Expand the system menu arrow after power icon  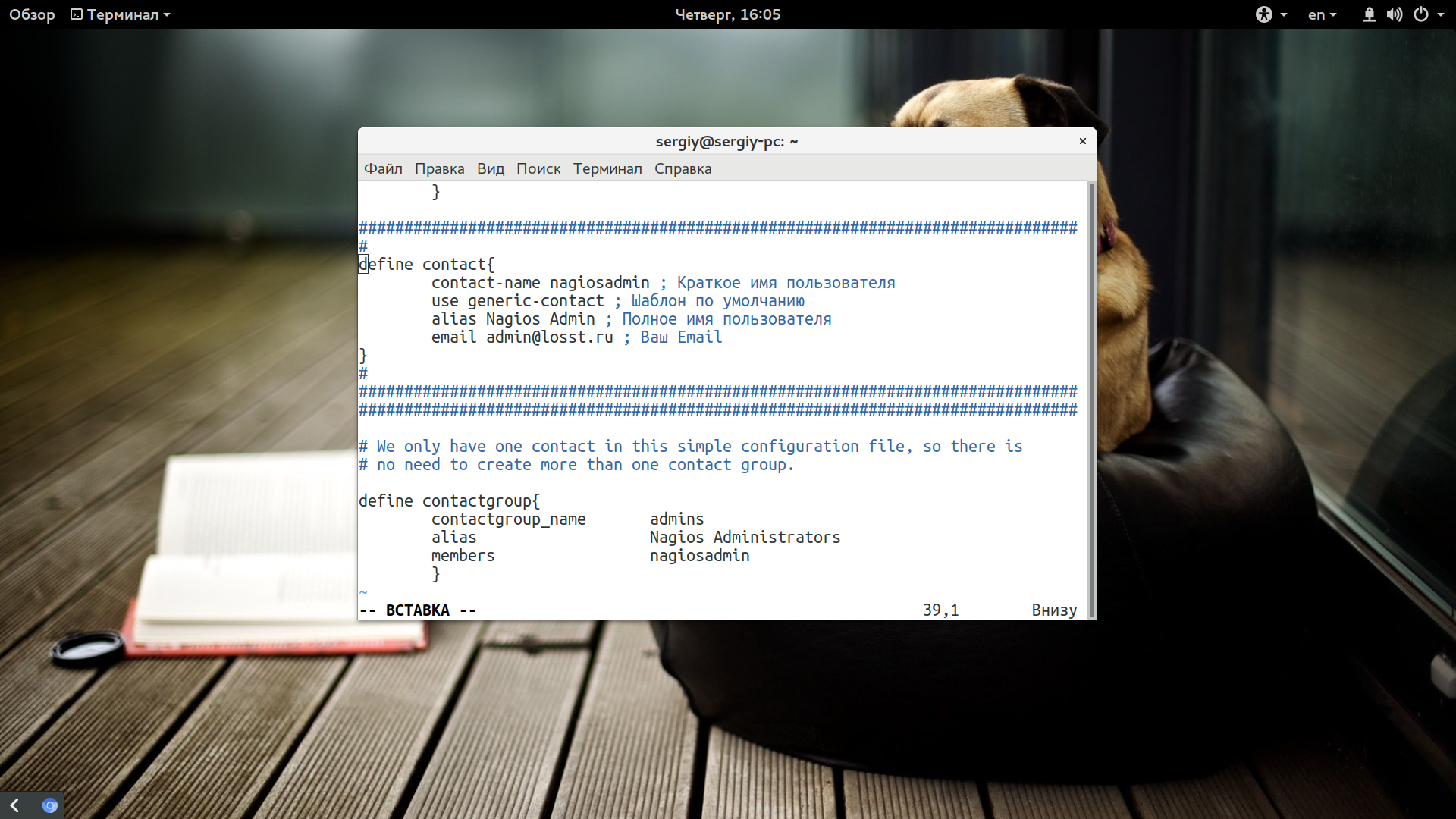point(1441,15)
